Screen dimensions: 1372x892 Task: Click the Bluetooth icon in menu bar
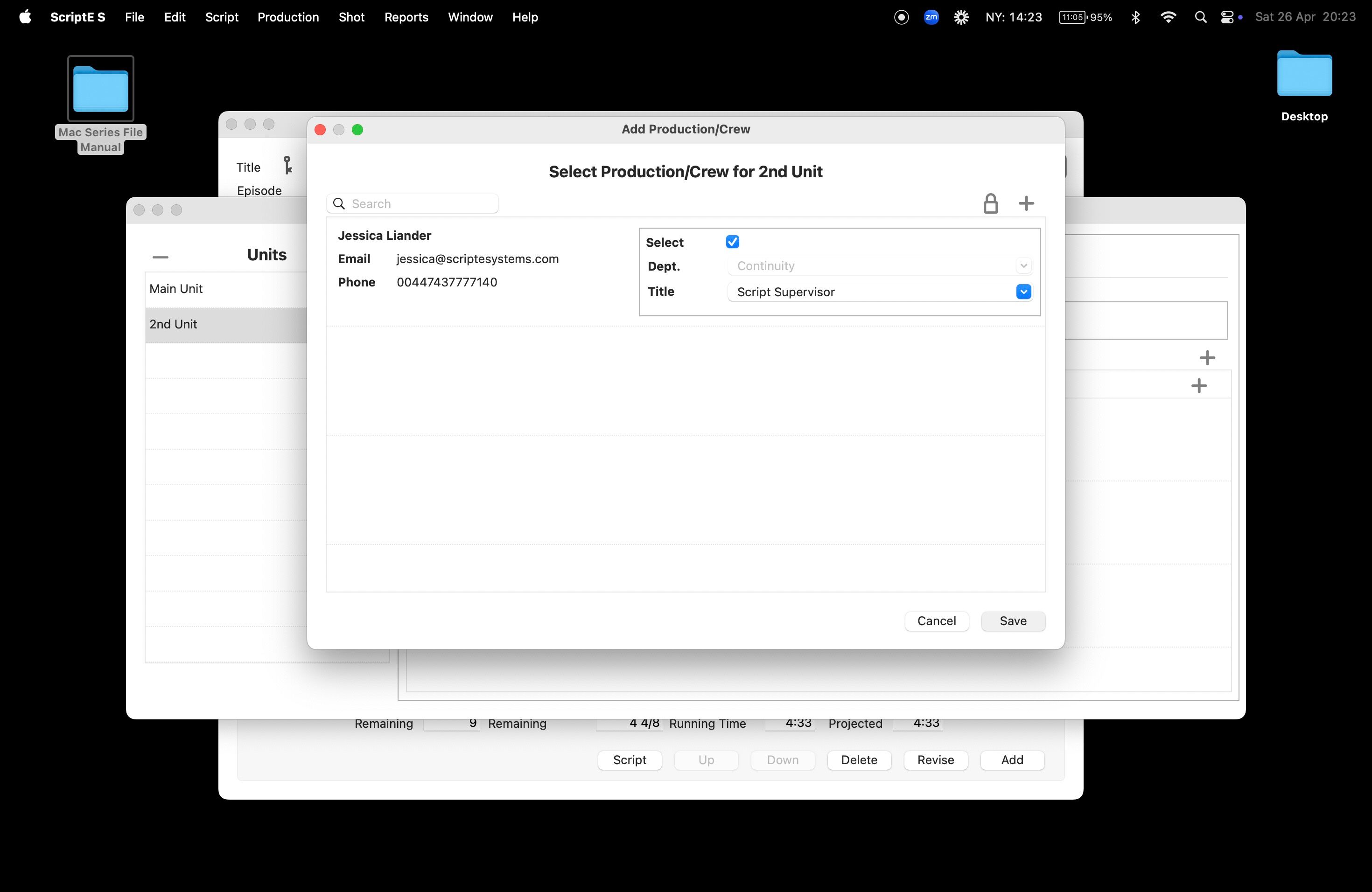(1135, 17)
